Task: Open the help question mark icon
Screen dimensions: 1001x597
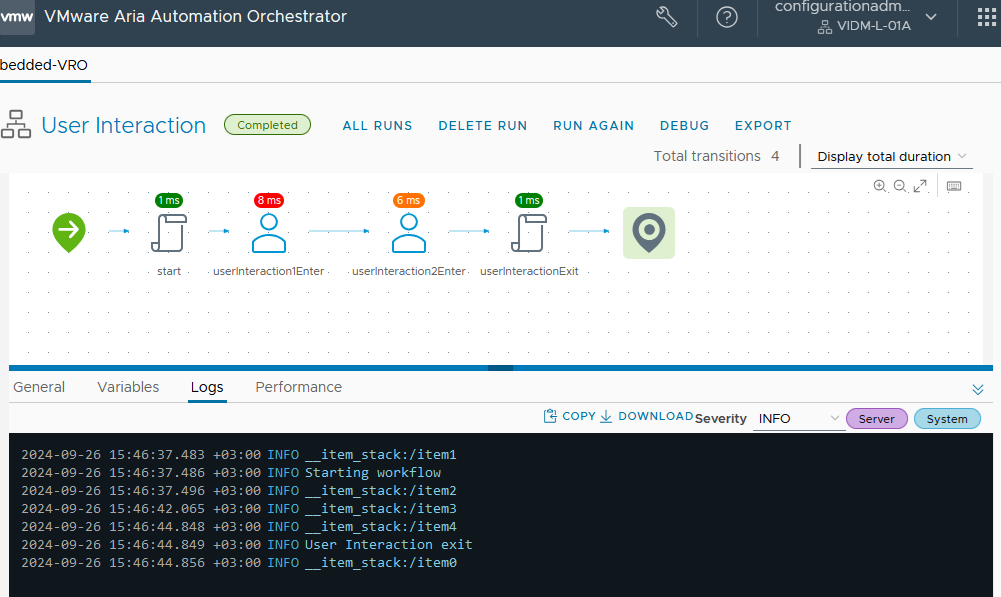Action: point(726,17)
